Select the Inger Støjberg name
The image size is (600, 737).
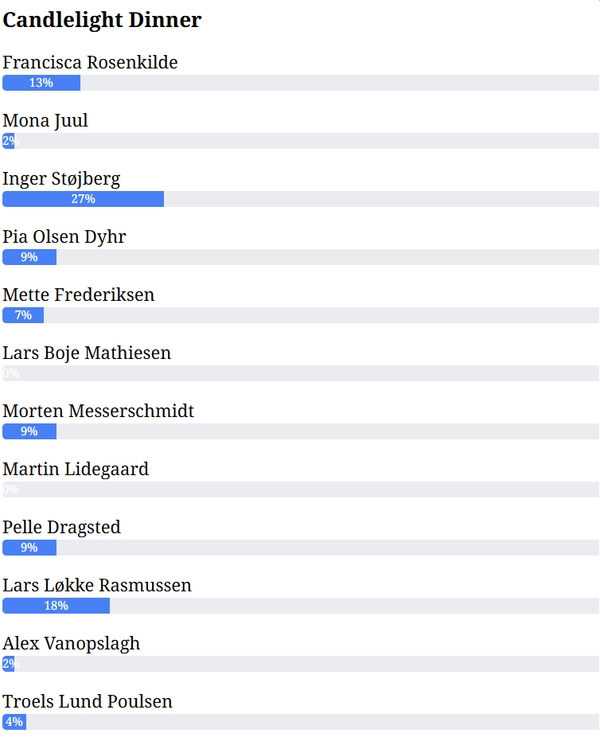click(x=61, y=179)
